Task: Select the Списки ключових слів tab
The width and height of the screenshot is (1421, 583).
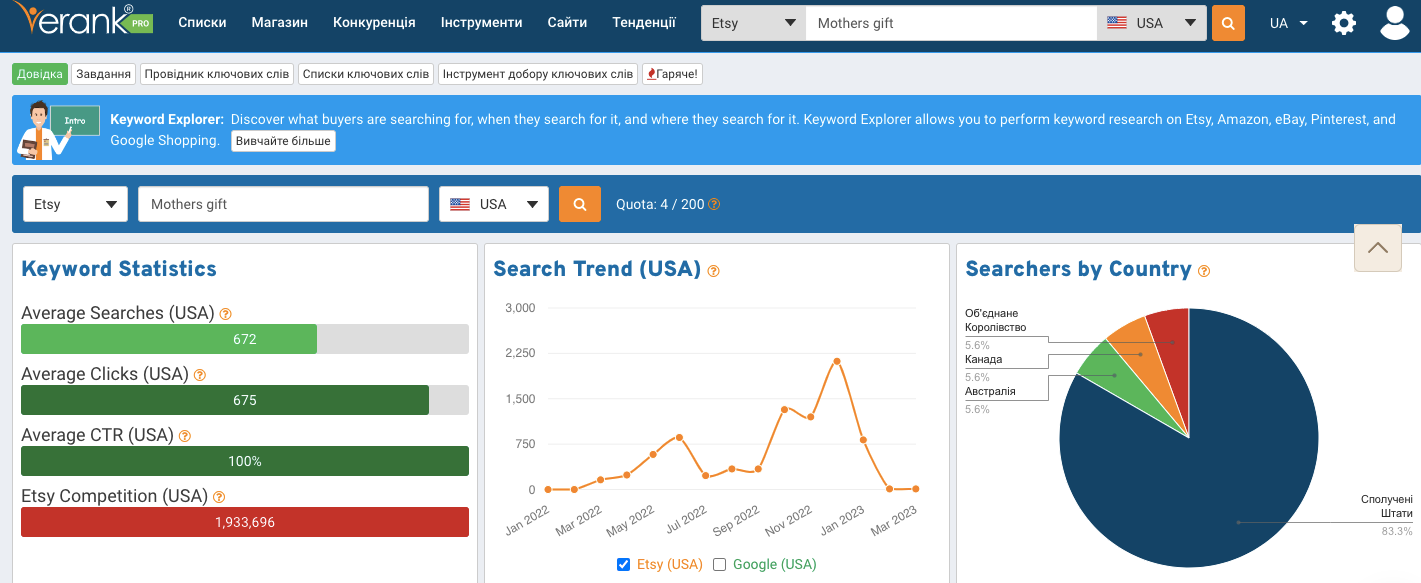Action: (366, 74)
